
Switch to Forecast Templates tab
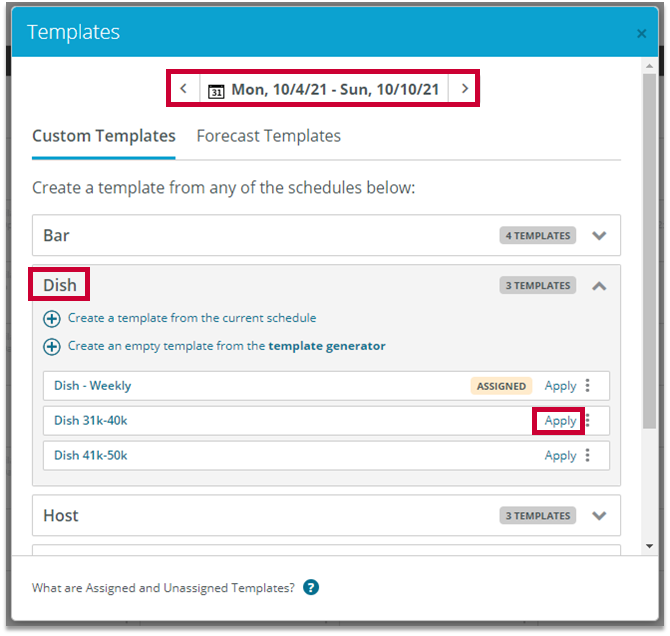(x=268, y=136)
